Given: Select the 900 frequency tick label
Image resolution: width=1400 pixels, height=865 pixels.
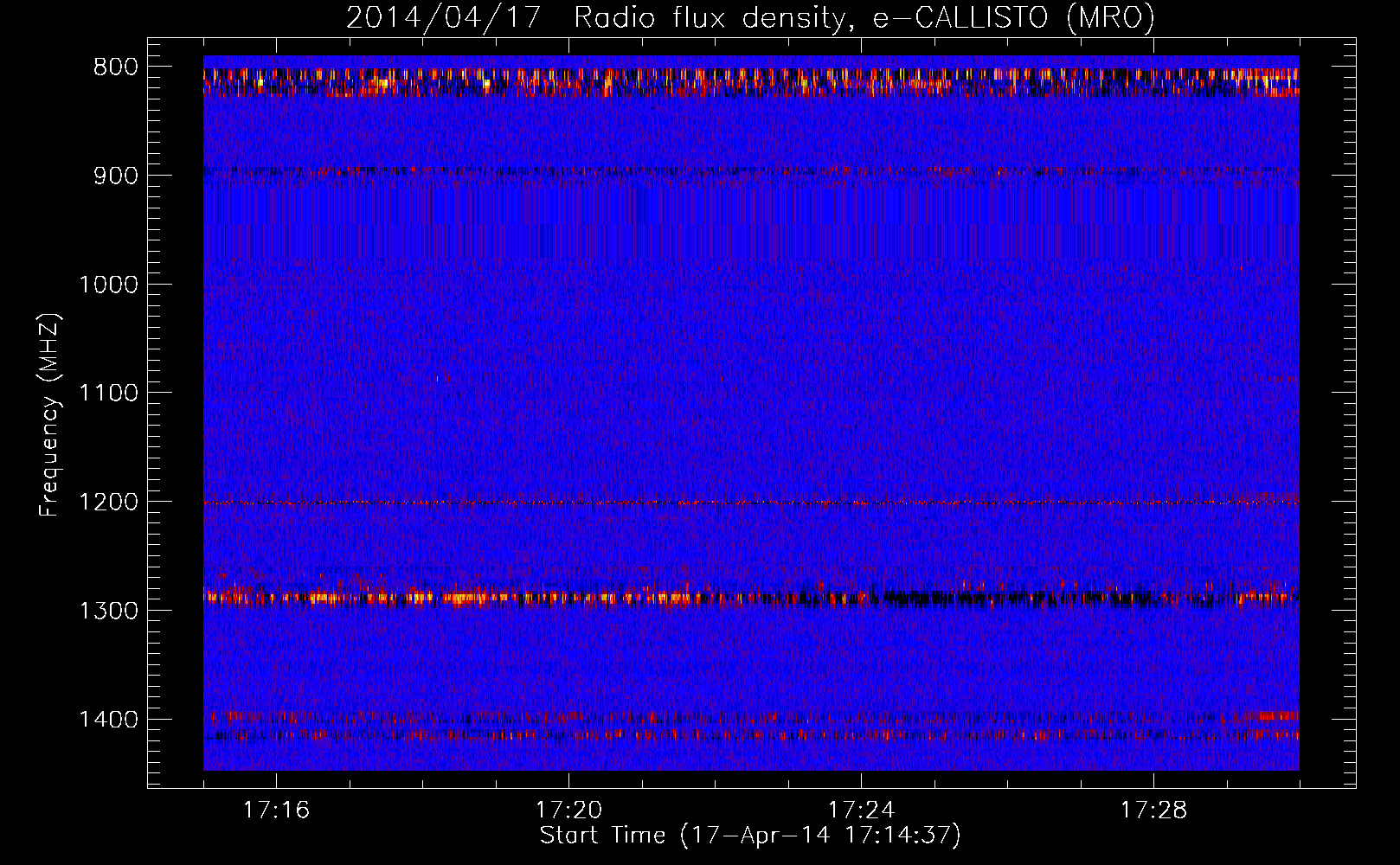Looking at the screenshot, I should pos(116,176).
